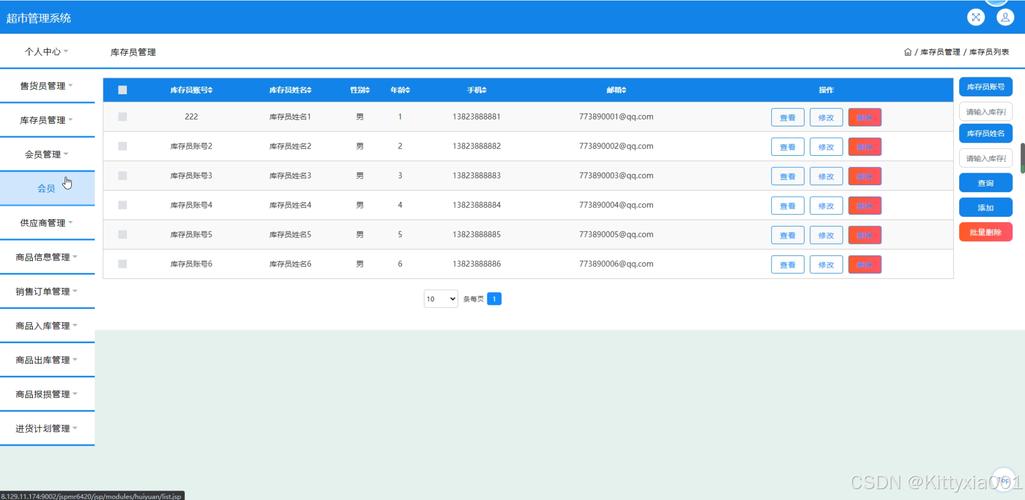This screenshot has width=1025, height=500.
Task: Focus the 库存员姓名 search input field
Action: point(986,159)
